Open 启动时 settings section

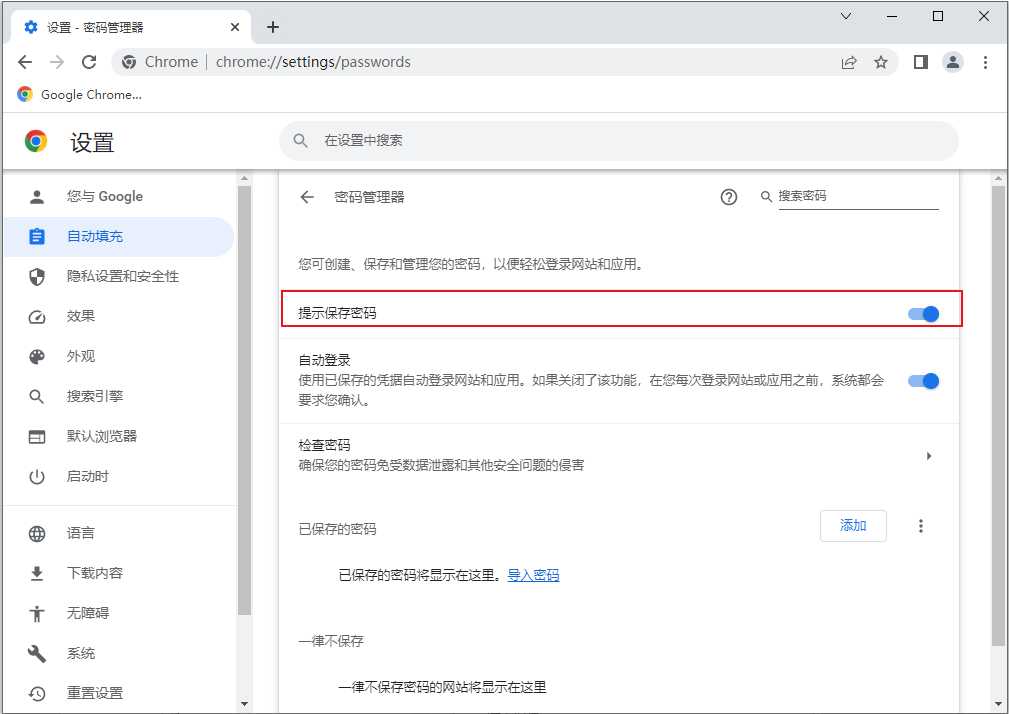[119, 477]
